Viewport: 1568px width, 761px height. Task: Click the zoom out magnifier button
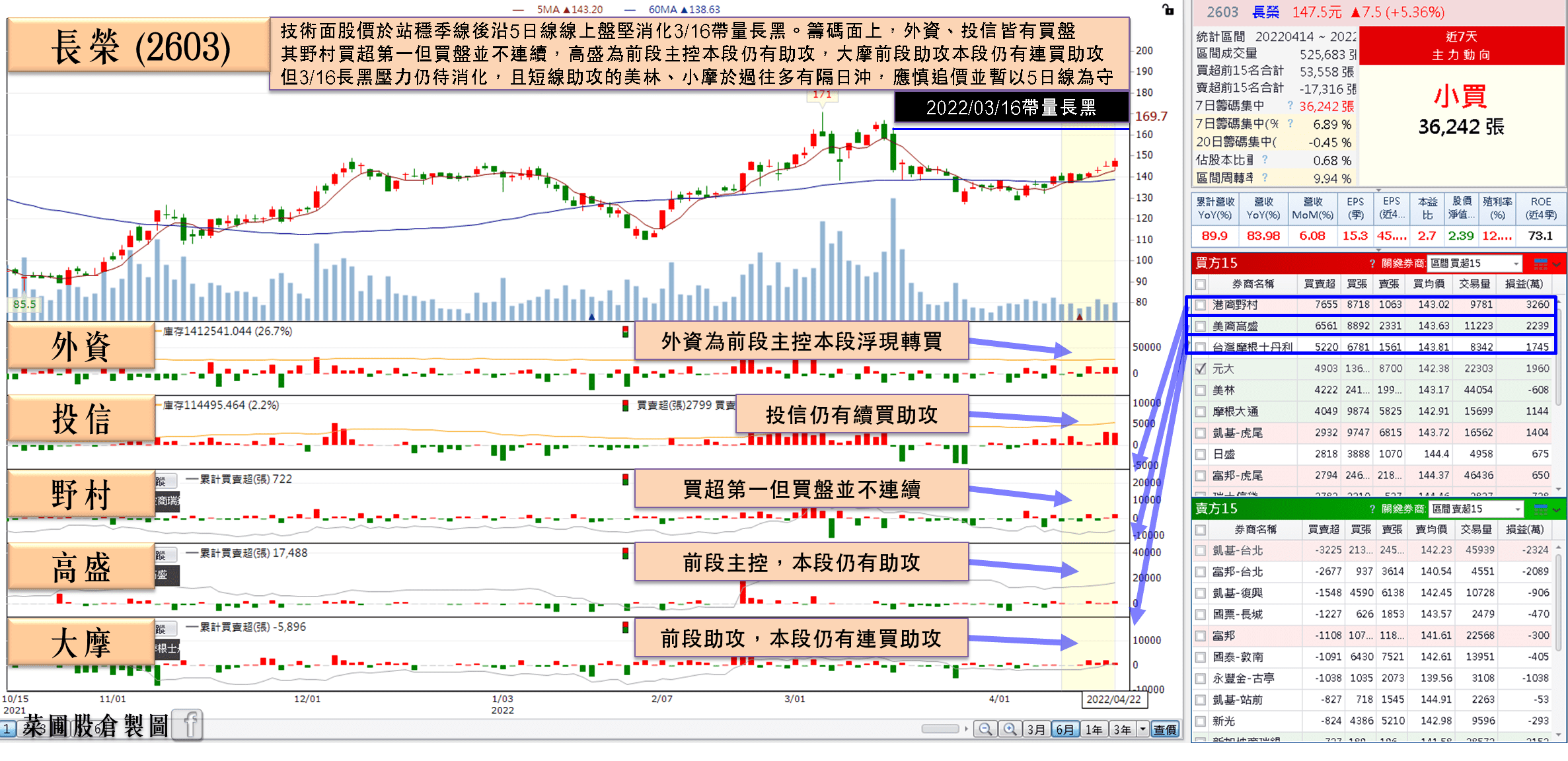pos(985,729)
